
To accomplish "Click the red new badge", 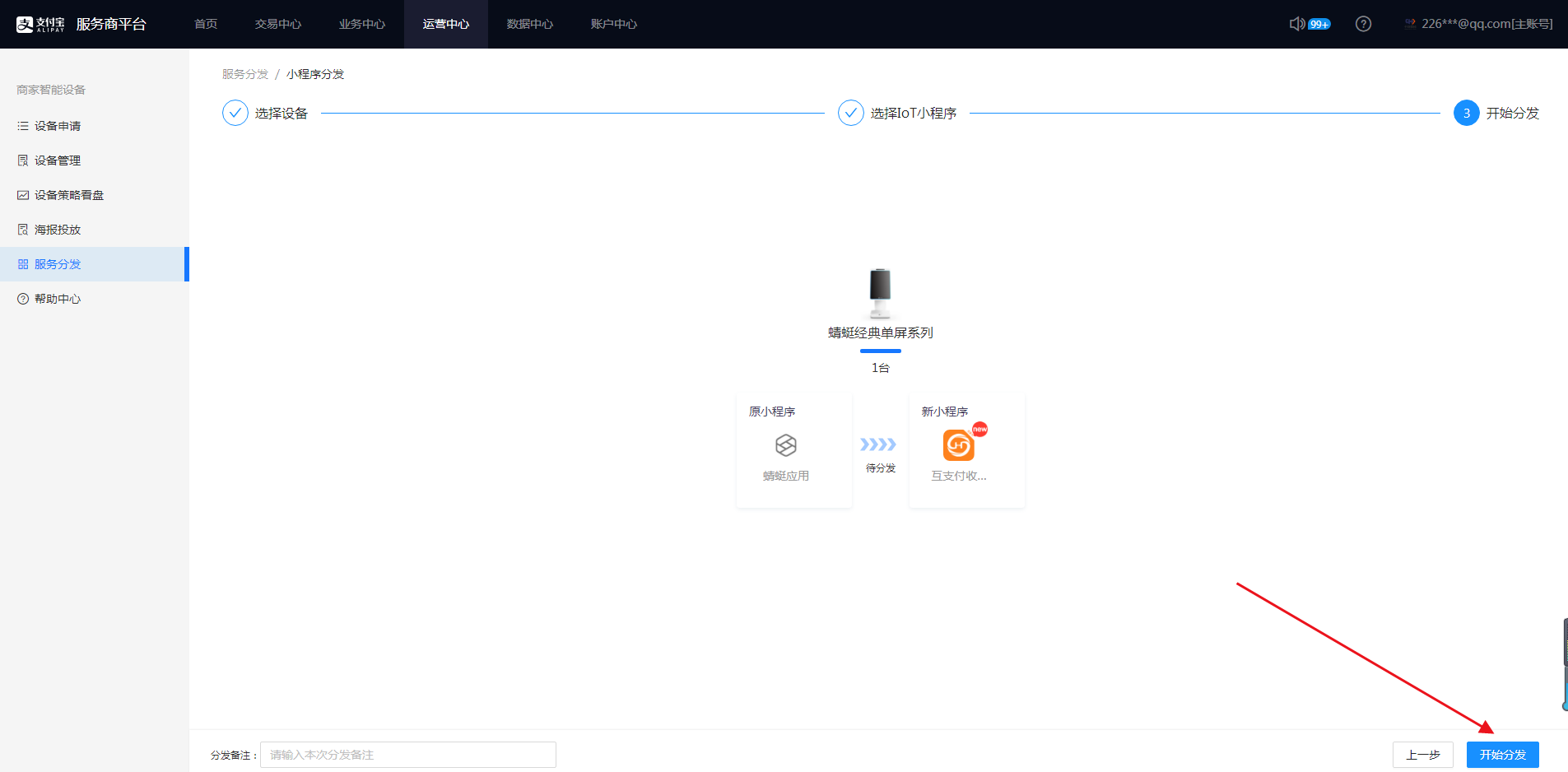I will coord(979,429).
